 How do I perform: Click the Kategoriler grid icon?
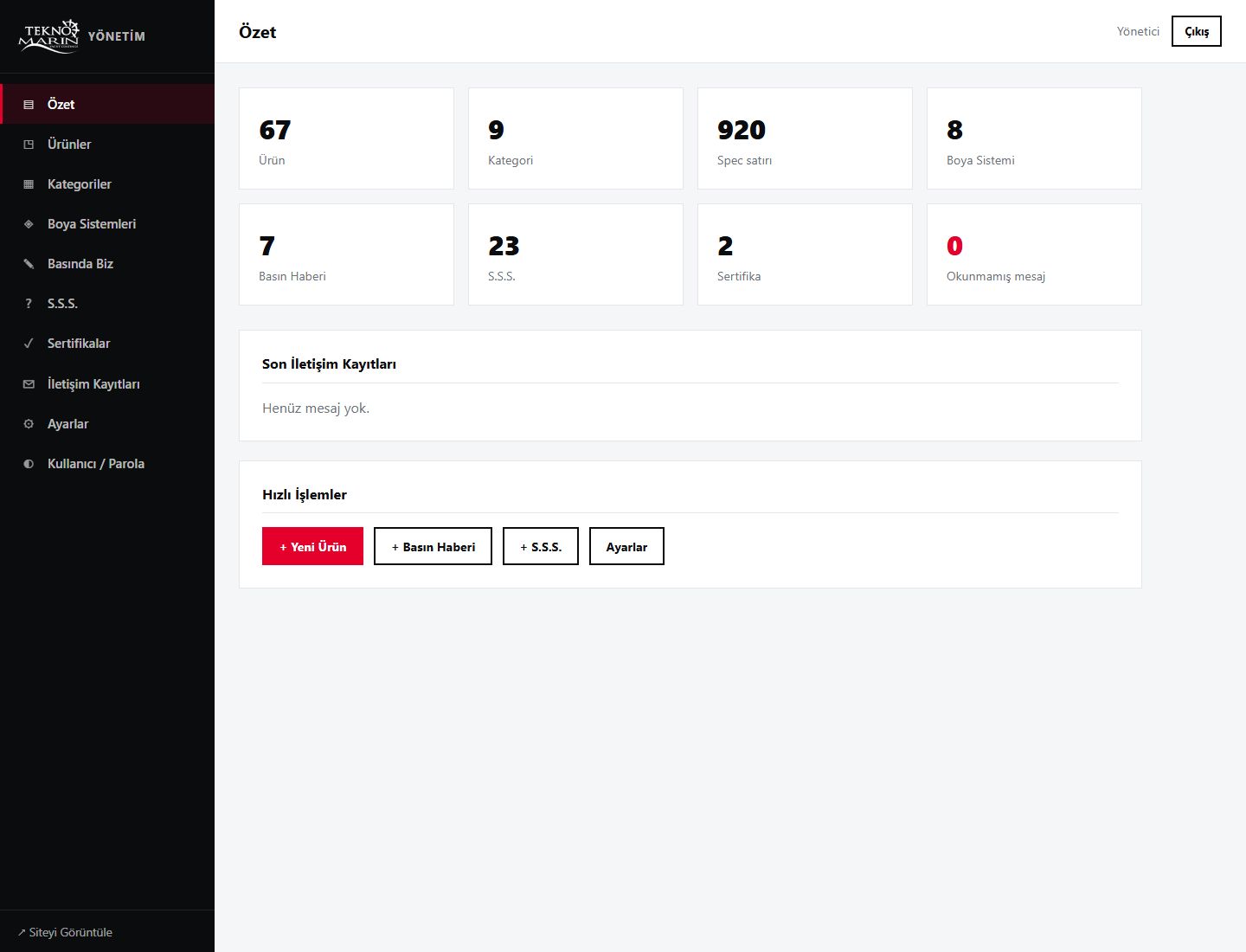point(29,184)
